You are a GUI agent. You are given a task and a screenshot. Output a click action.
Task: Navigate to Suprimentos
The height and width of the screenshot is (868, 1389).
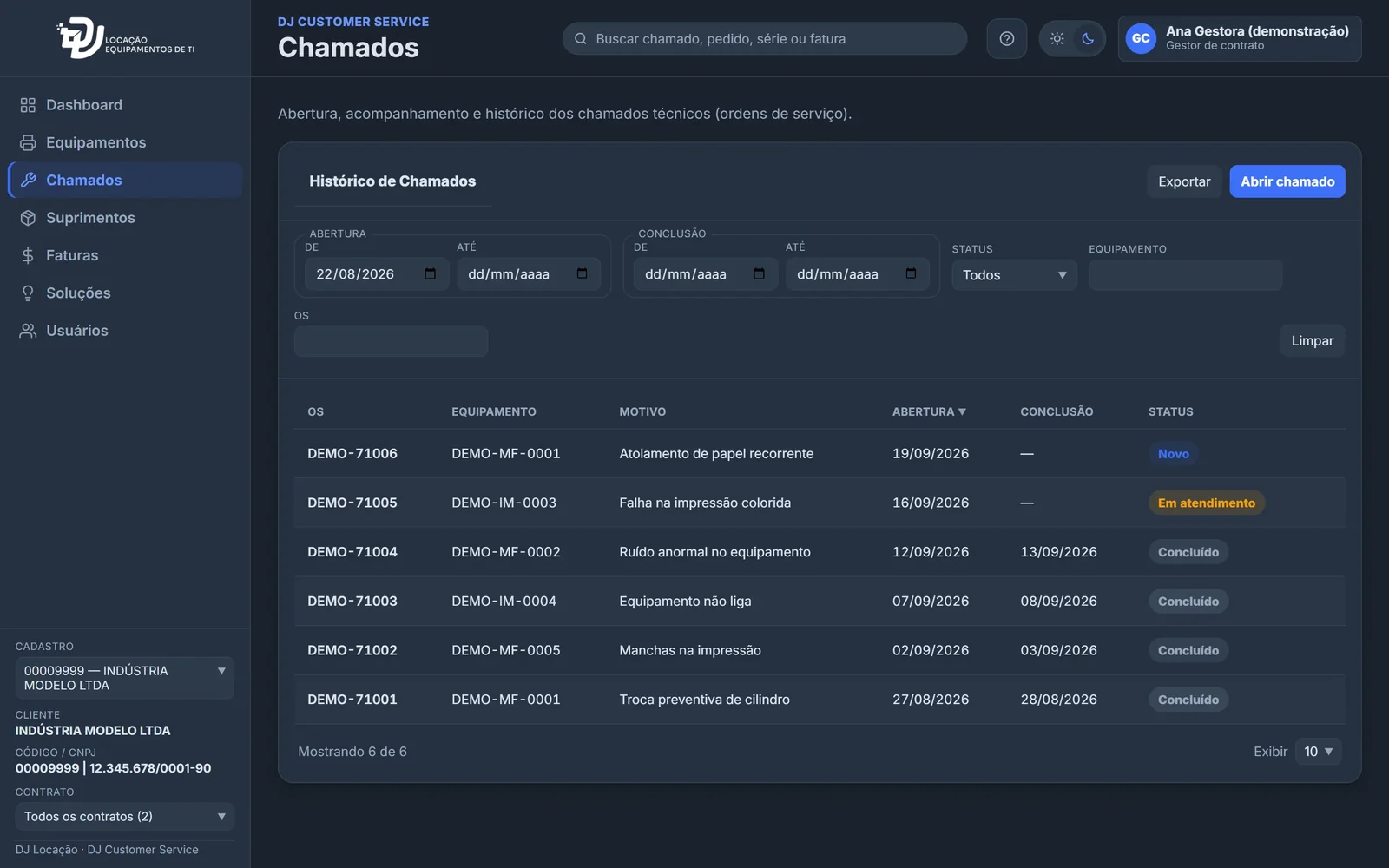[x=125, y=218]
